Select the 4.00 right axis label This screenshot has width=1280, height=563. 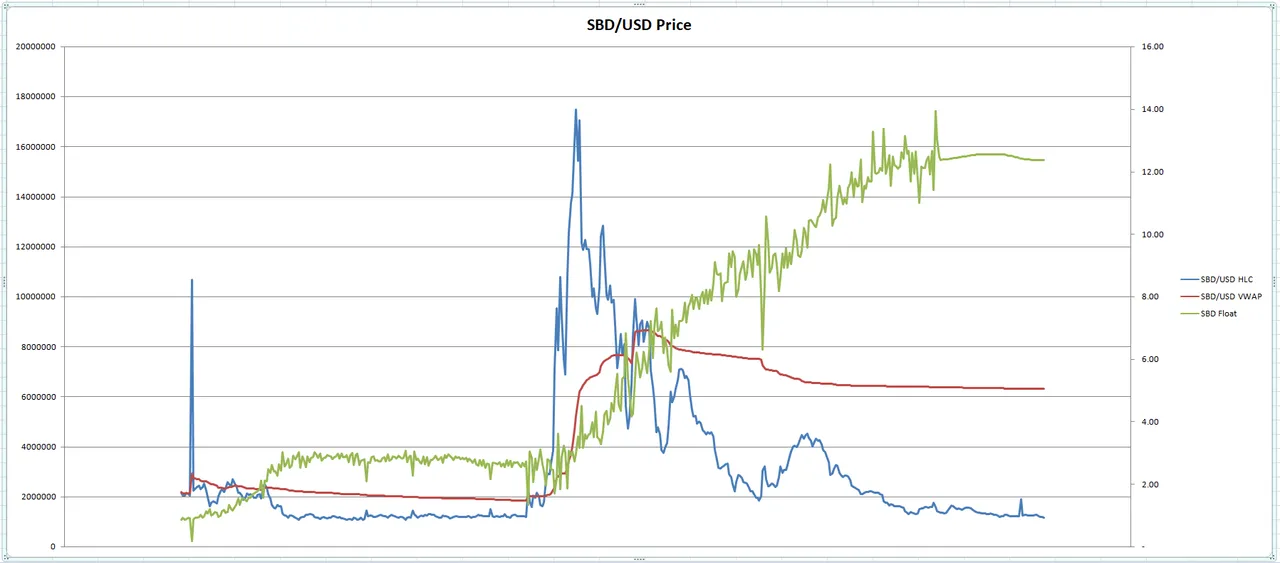(x=1151, y=422)
